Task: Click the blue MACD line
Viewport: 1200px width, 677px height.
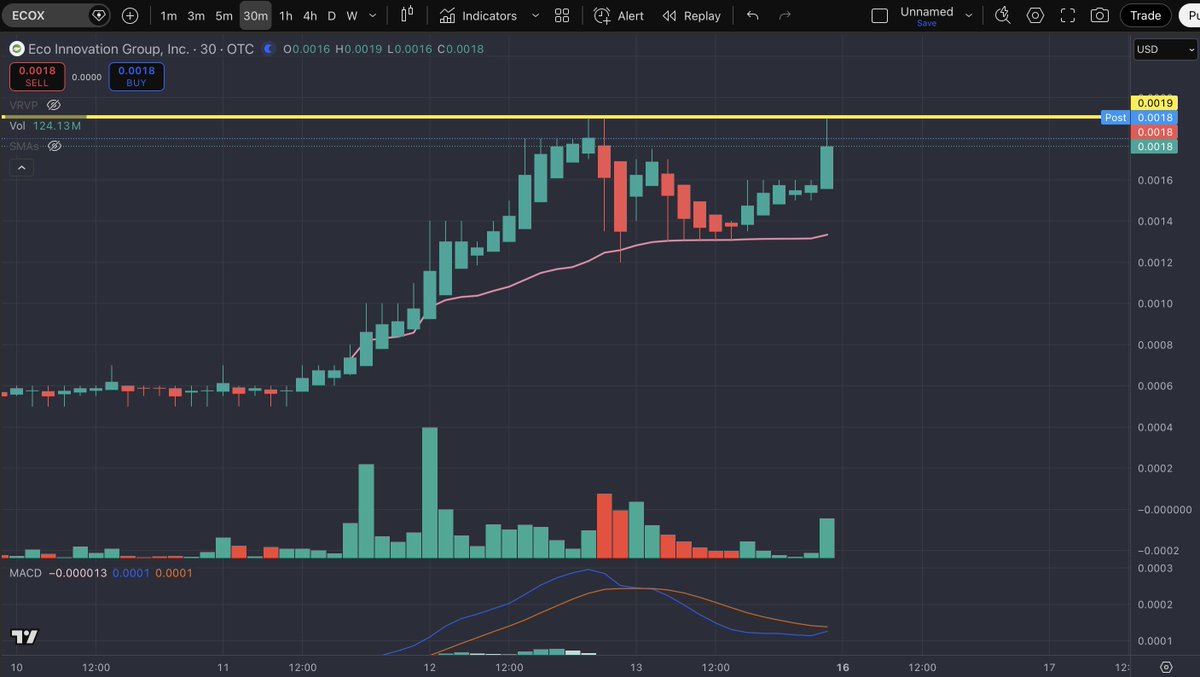Action: (590, 571)
